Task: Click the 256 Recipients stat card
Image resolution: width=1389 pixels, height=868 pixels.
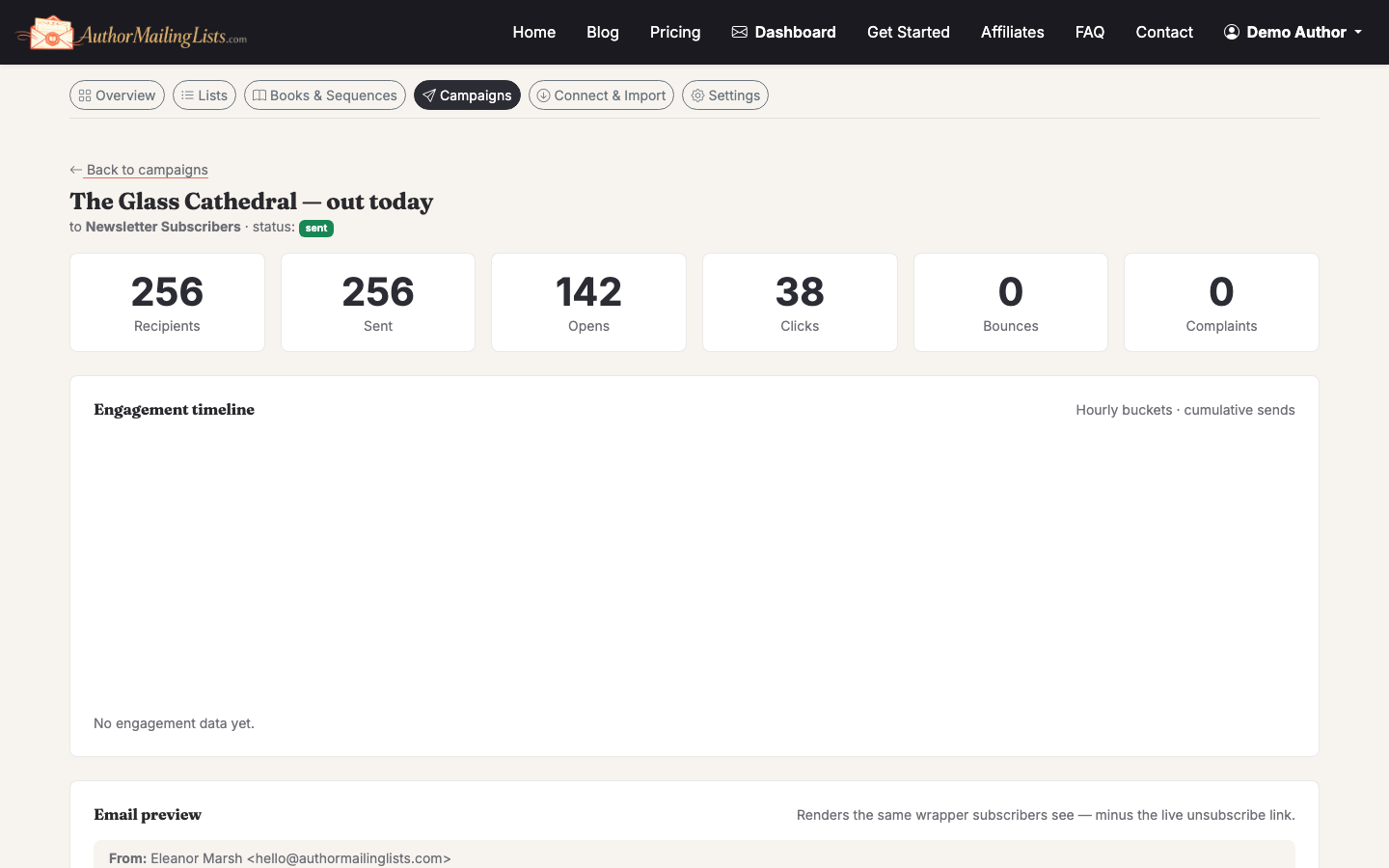Action: pyautogui.click(x=167, y=303)
